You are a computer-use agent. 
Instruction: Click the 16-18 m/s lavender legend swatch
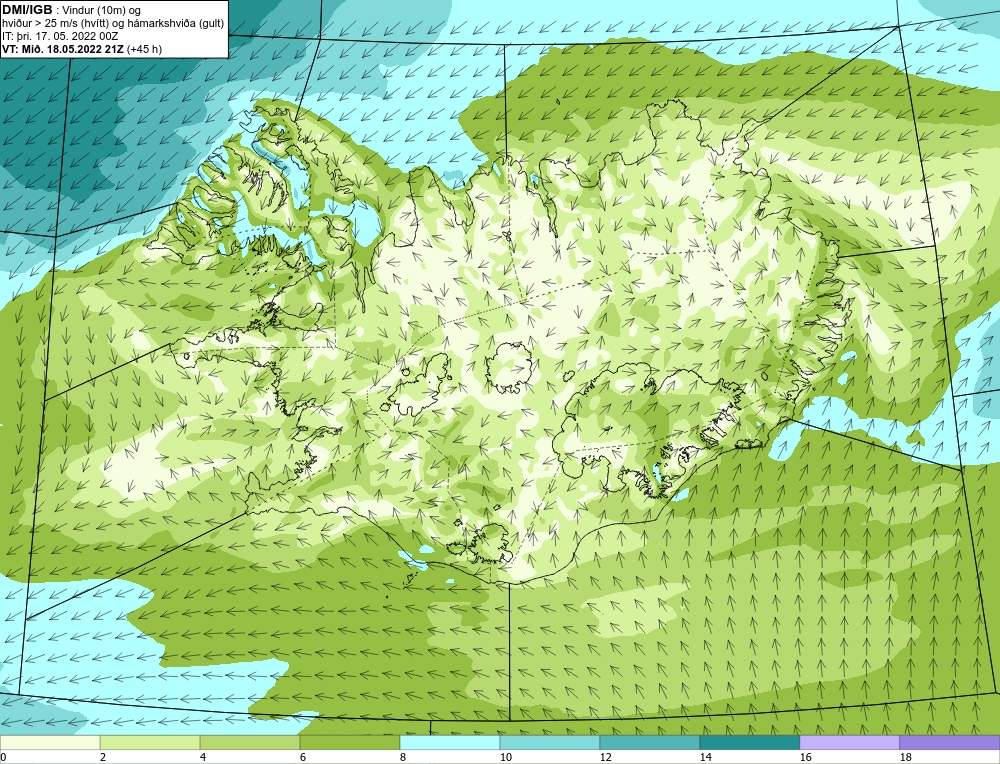tap(849, 743)
